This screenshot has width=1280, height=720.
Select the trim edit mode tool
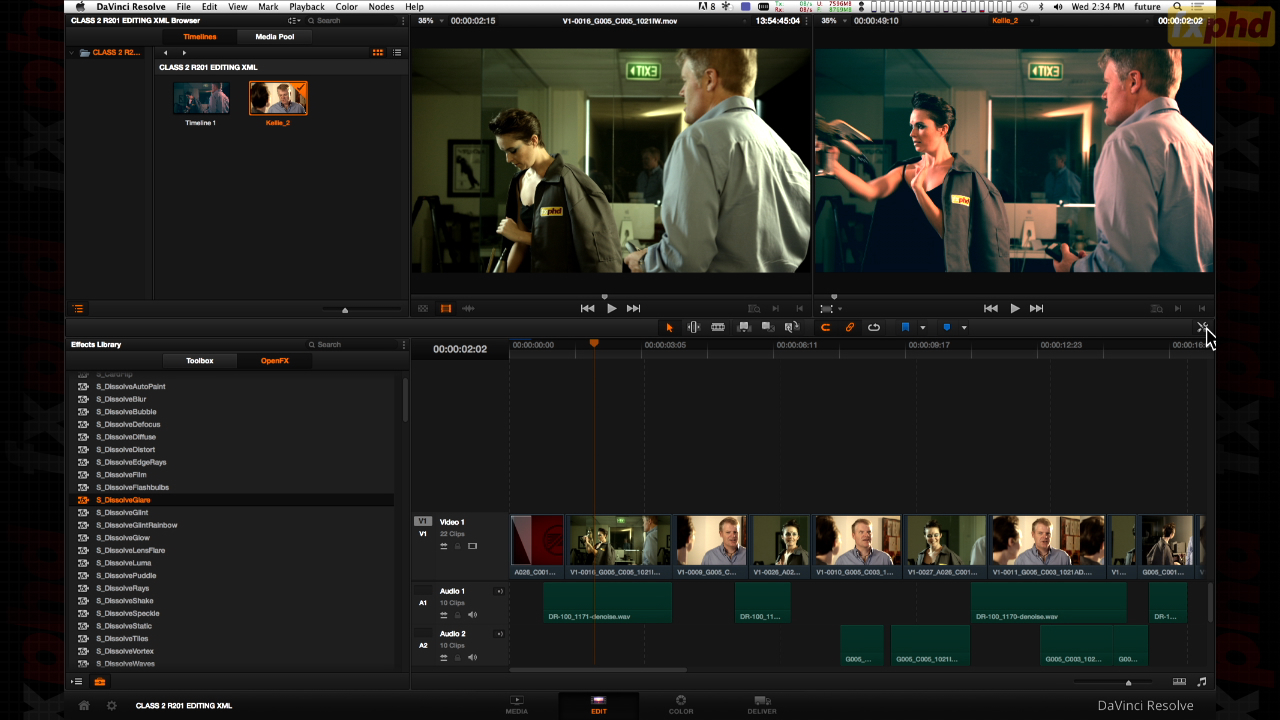click(693, 327)
